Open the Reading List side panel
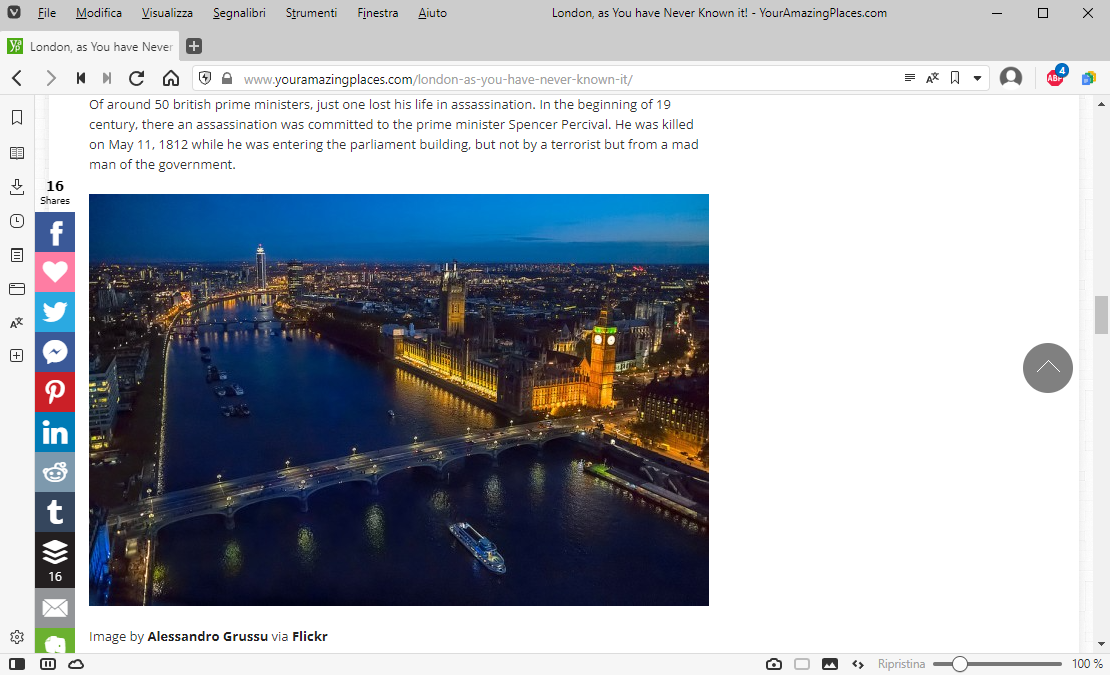Screen dimensions: 1110x675 point(17,153)
